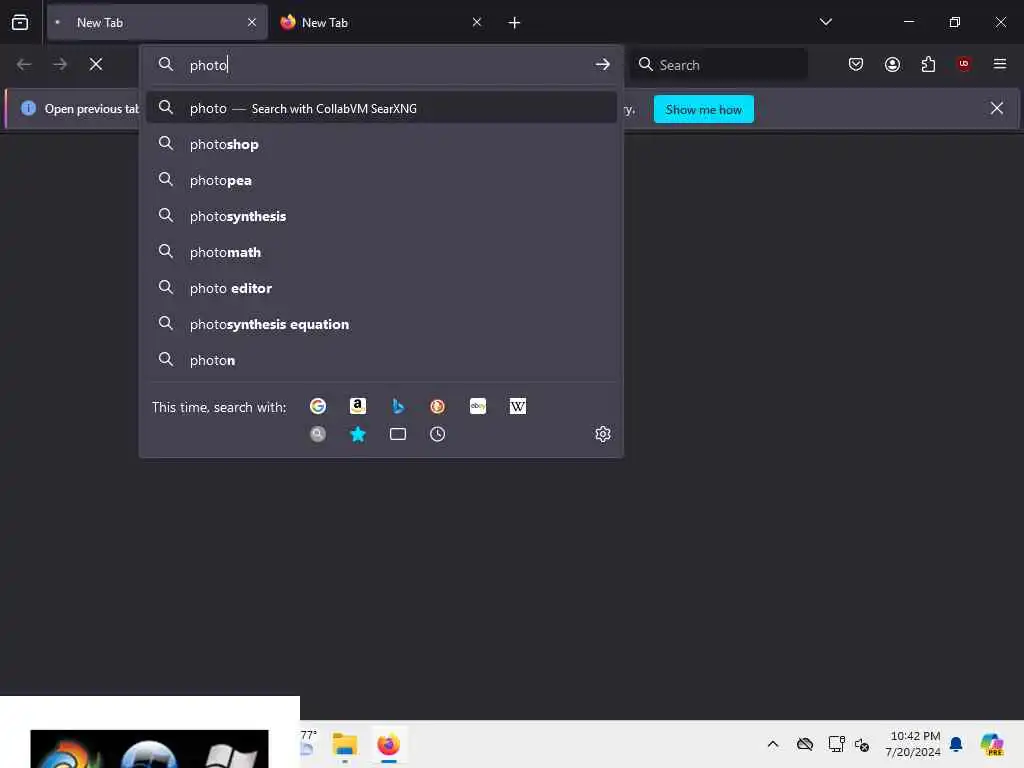
Task: Click the network display tray icon
Action: 836,744
